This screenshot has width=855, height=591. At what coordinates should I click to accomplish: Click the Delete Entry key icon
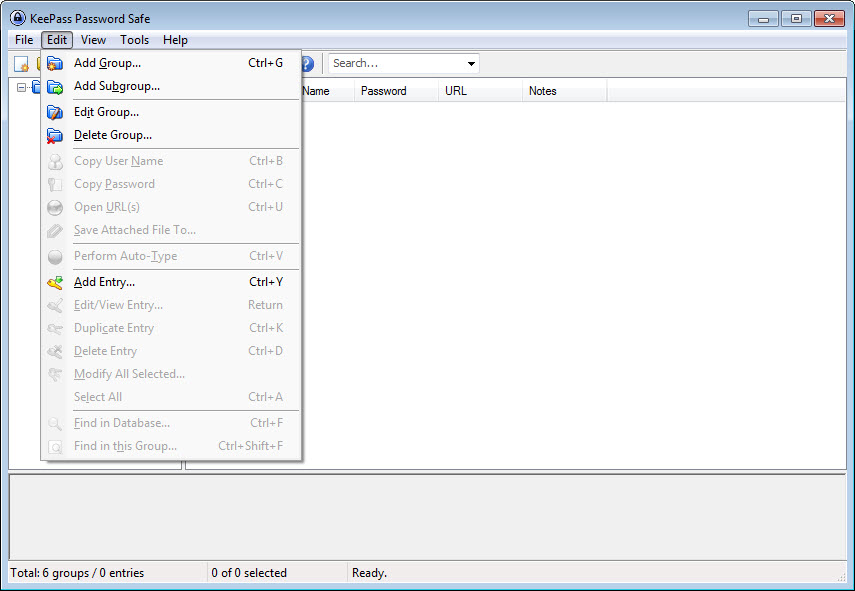click(55, 351)
